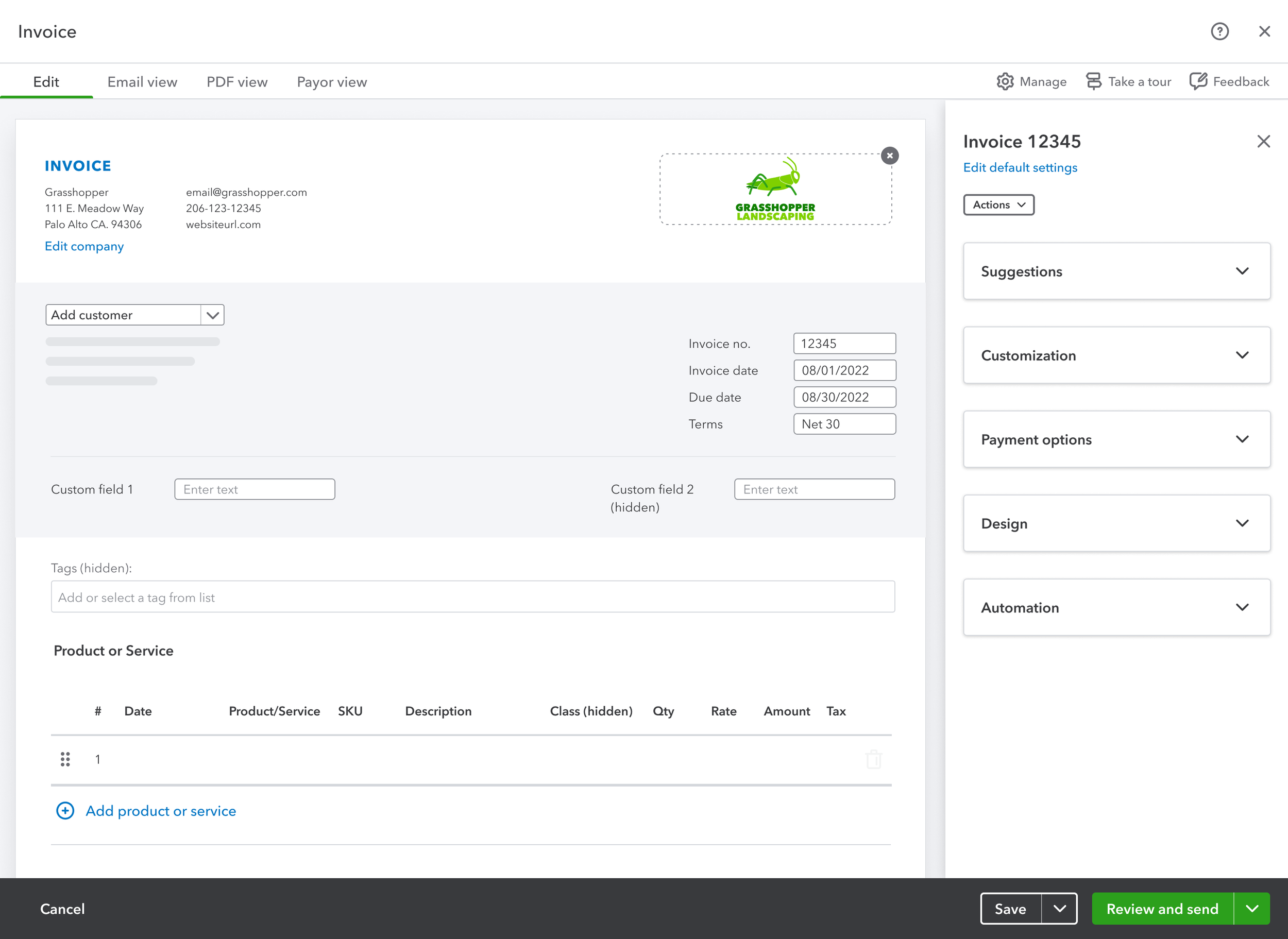Image resolution: width=1288 pixels, height=939 pixels.
Task: Click the Tags input field
Action: coord(472,597)
